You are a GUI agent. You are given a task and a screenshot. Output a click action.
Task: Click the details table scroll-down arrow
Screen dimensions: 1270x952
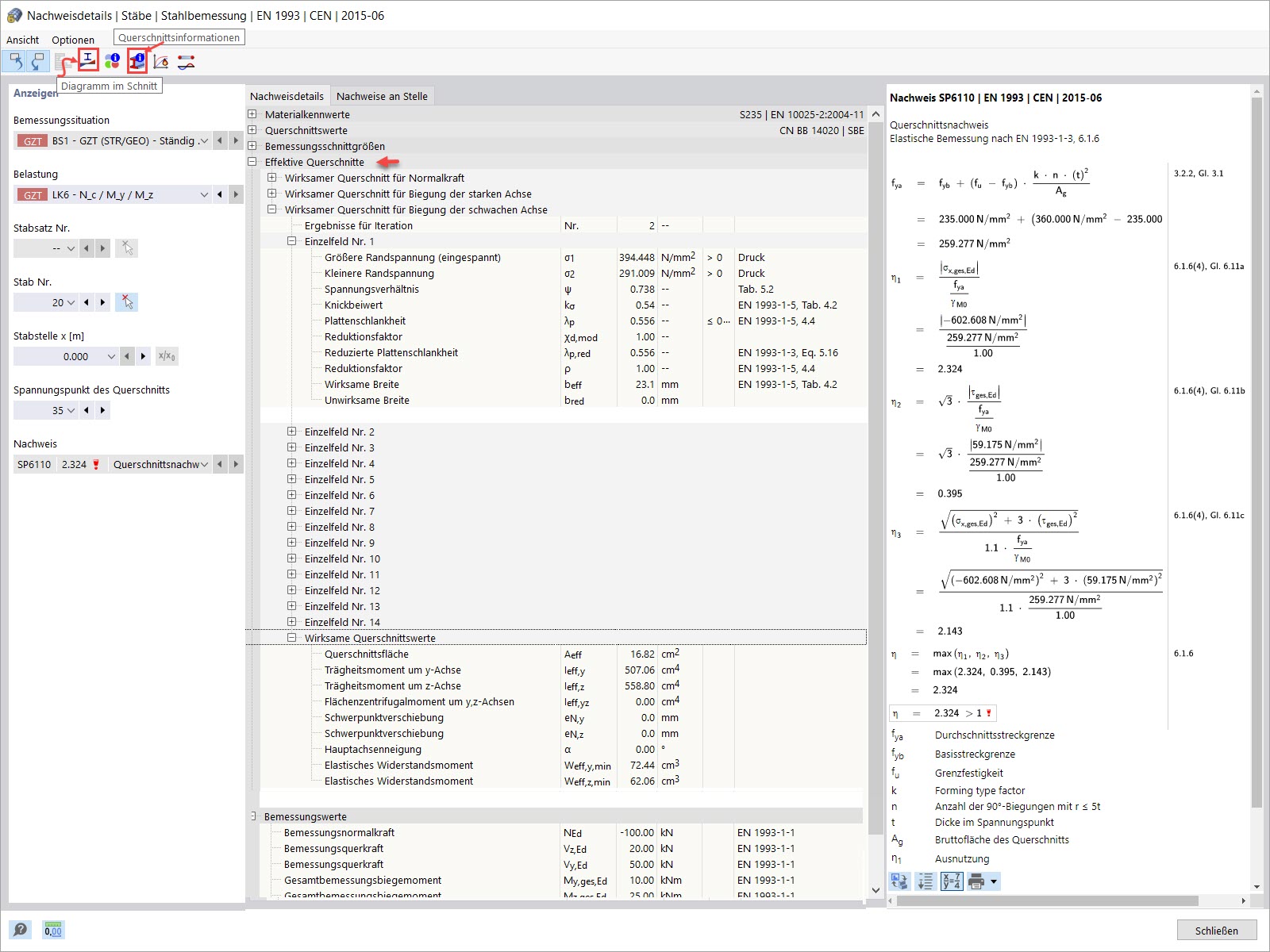[x=876, y=890]
